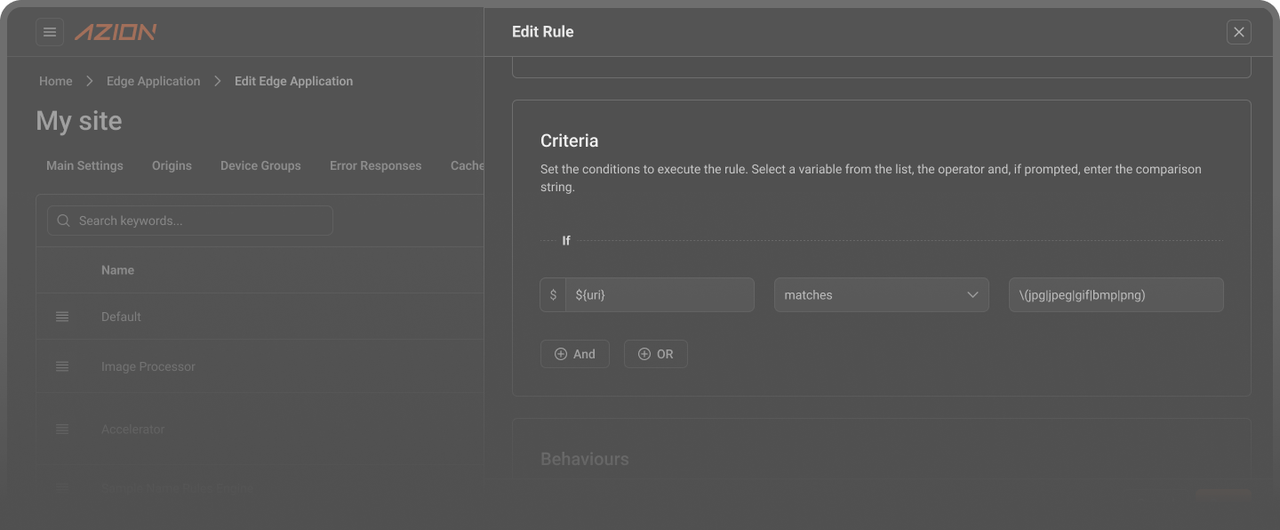Switch to the Origins tab
The width and height of the screenshot is (1280, 530).
(172, 166)
